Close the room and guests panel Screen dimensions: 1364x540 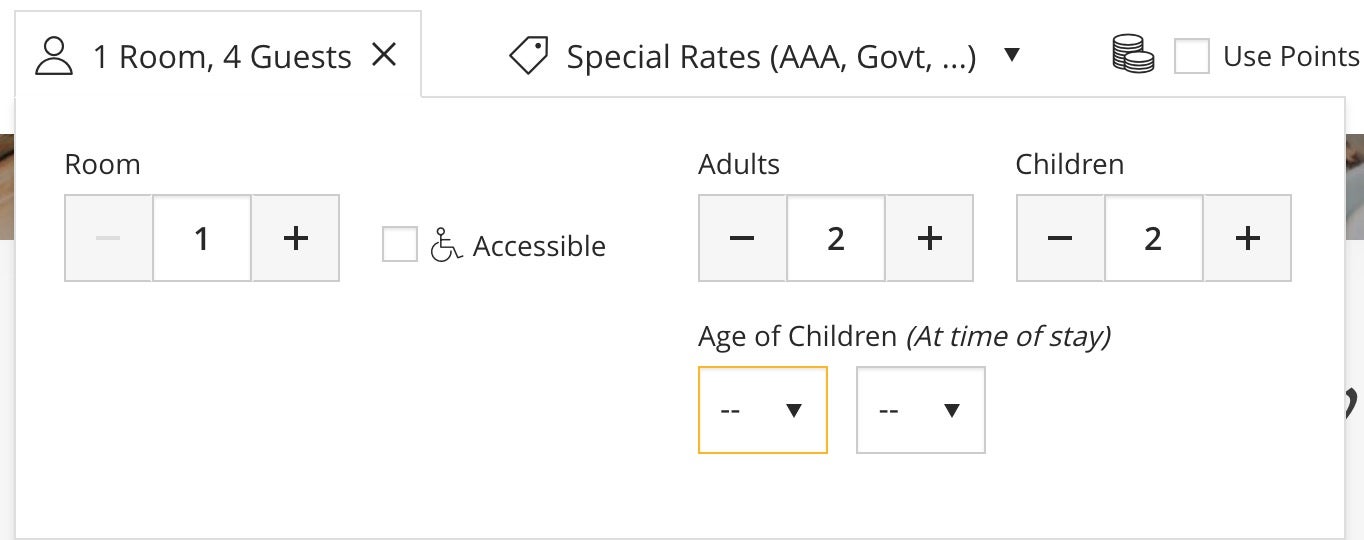pos(384,55)
